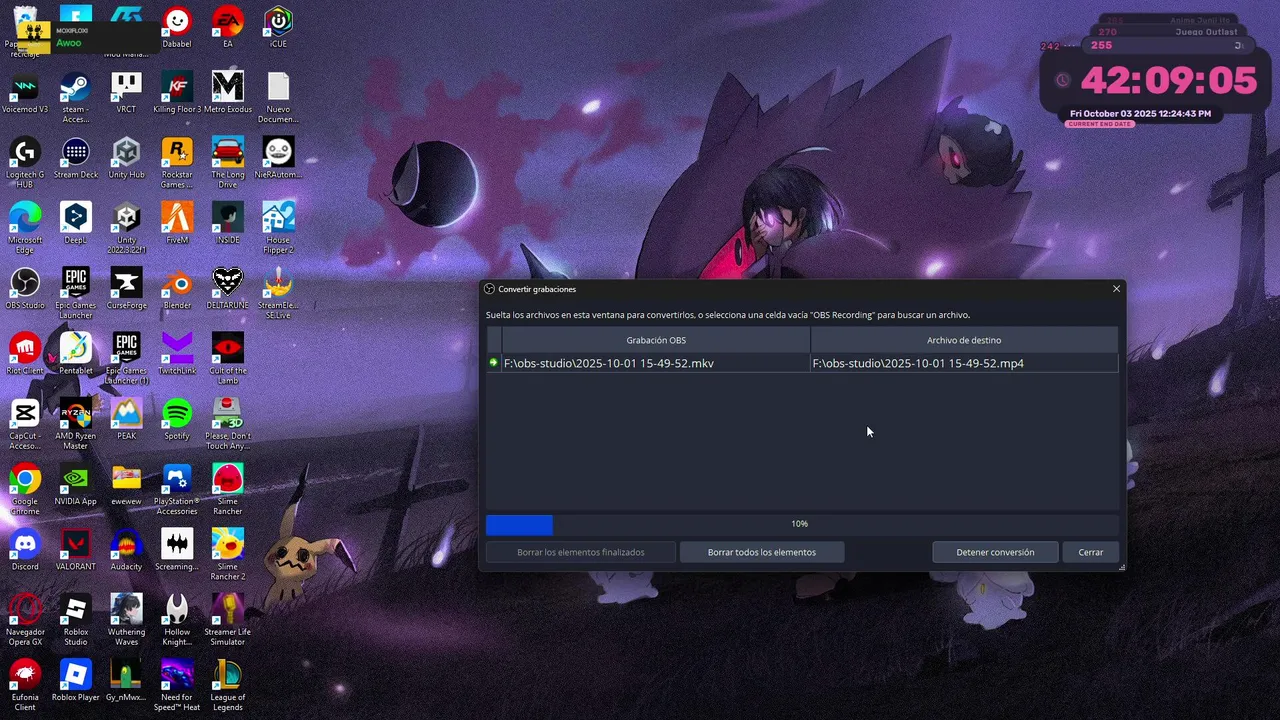Launch NieR Automata icon

278,158
